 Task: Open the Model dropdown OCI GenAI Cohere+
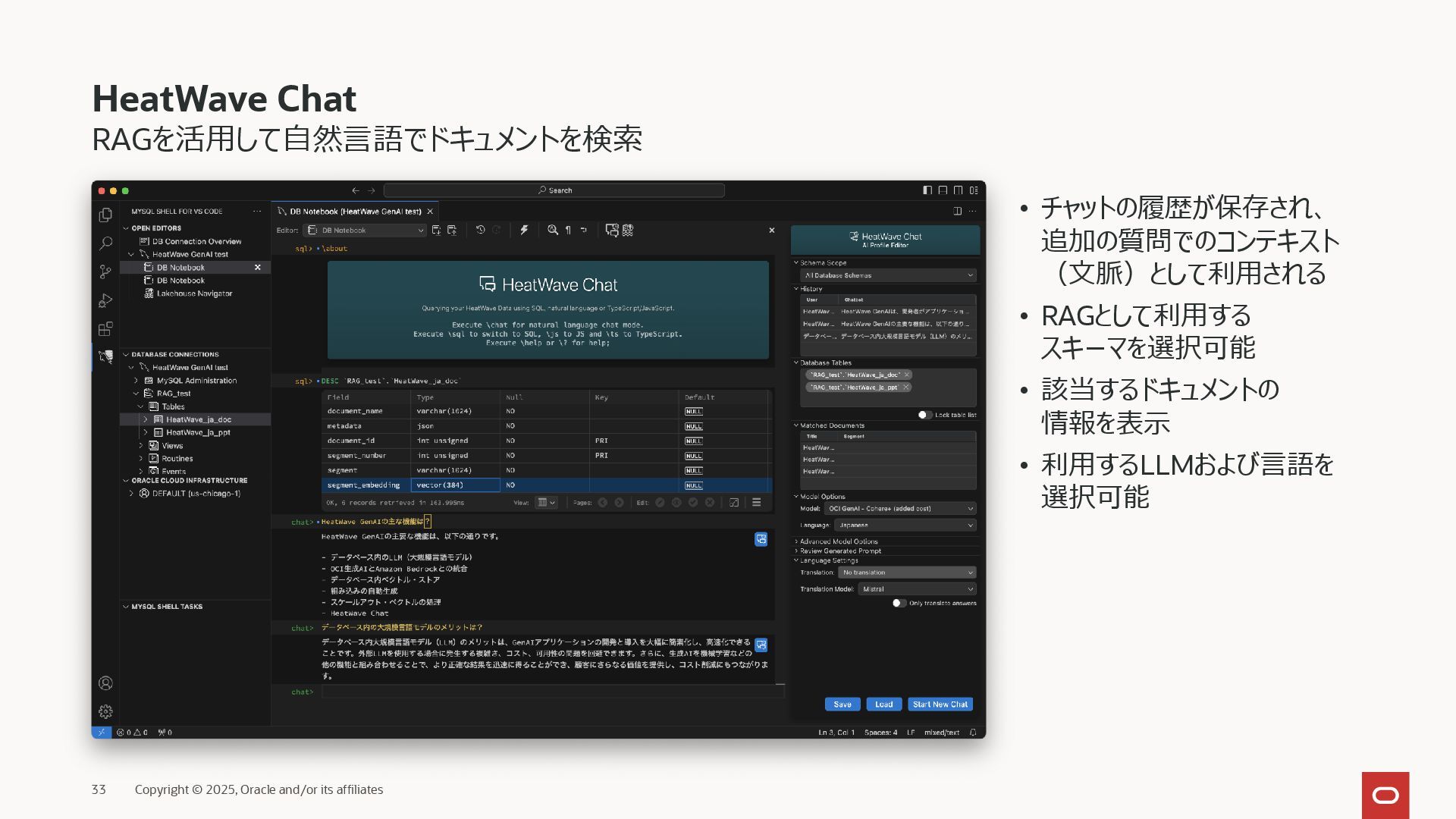click(900, 508)
